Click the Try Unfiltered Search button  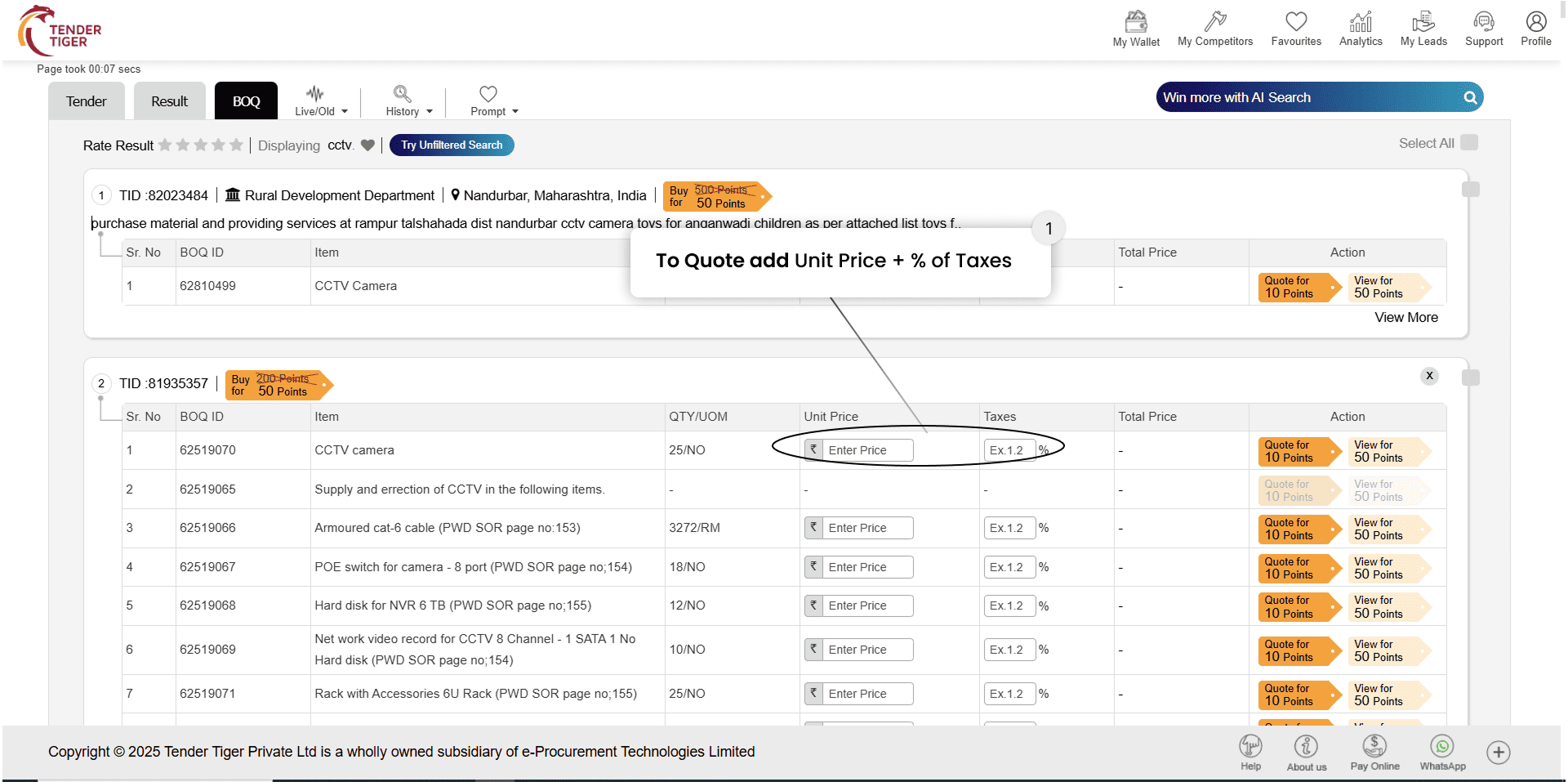pyautogui.click(x=452, y=145)
